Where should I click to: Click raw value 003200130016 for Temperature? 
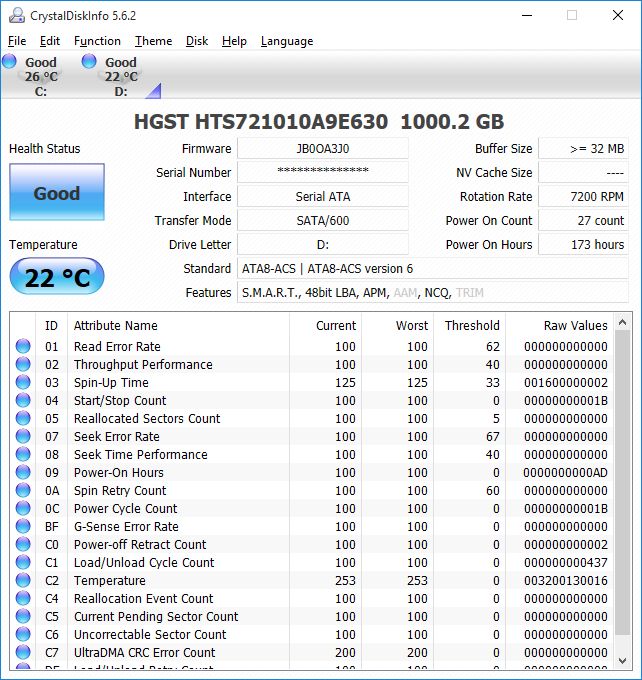point(566,580)
